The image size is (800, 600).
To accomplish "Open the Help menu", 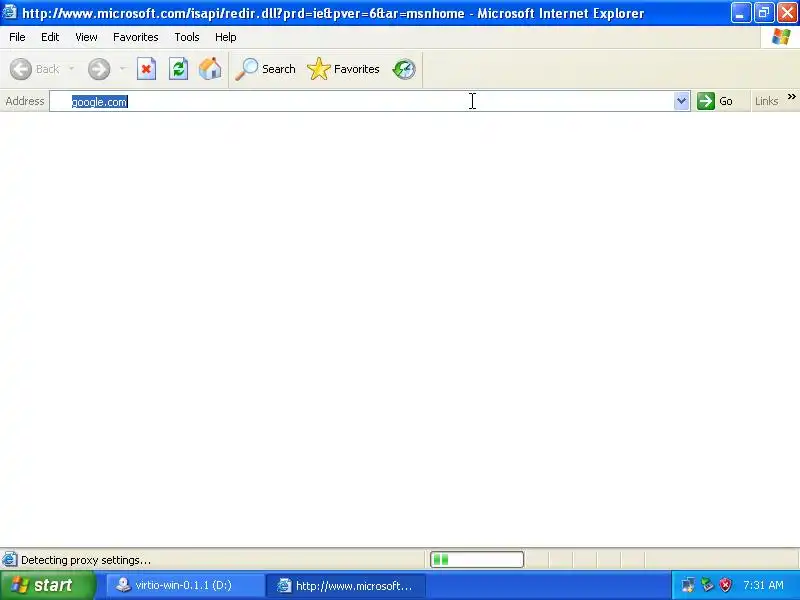I will pyautogui.click(x=226, y=37).
